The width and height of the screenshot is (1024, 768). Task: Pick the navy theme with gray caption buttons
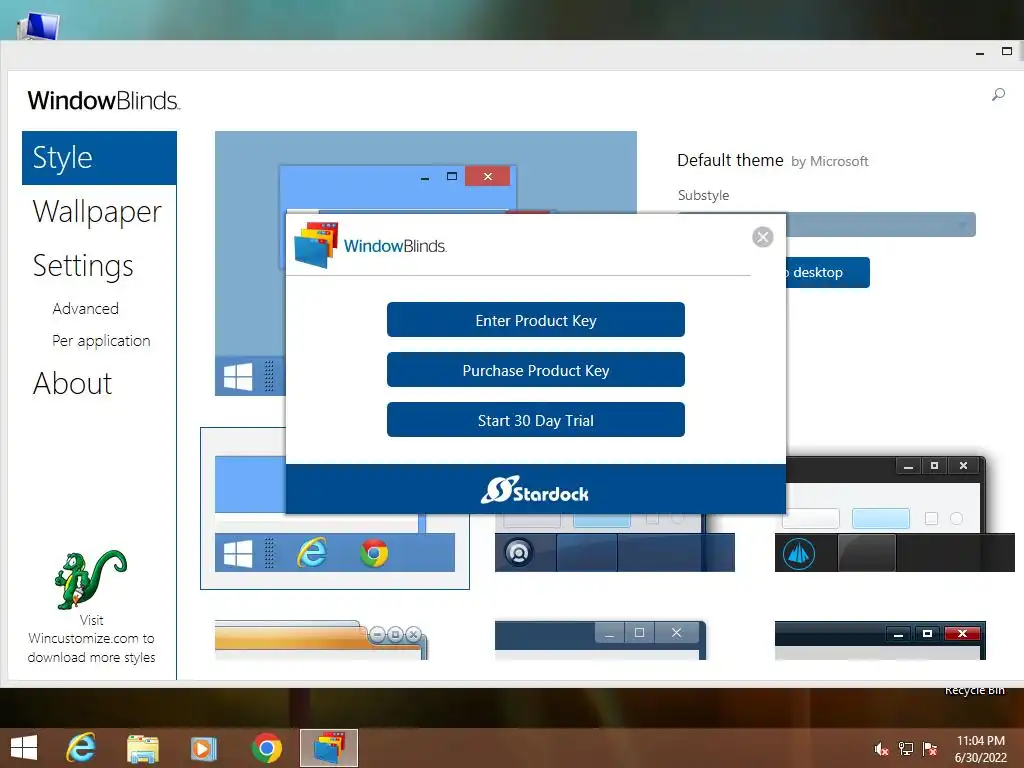pos(600,640)
